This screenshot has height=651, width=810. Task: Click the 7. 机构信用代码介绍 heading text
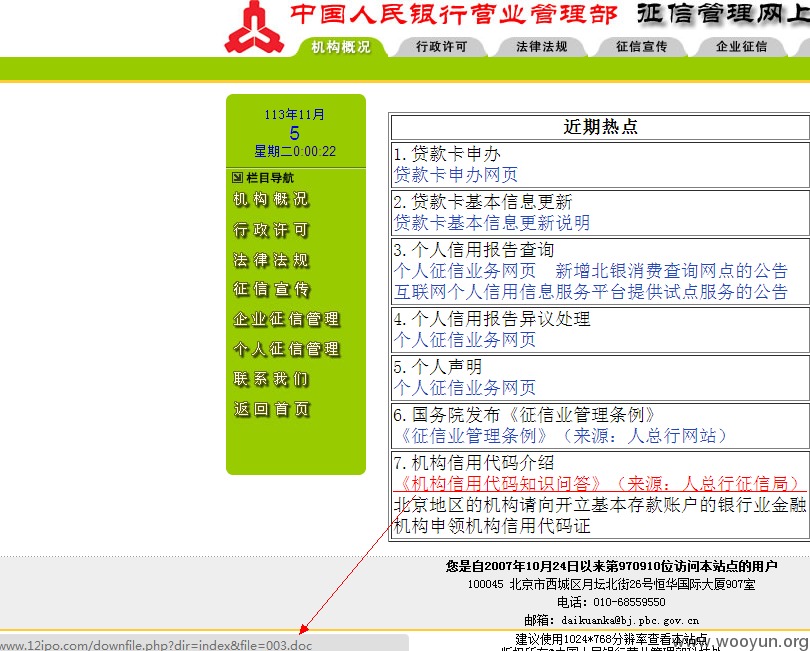click(x=474, y=463)
